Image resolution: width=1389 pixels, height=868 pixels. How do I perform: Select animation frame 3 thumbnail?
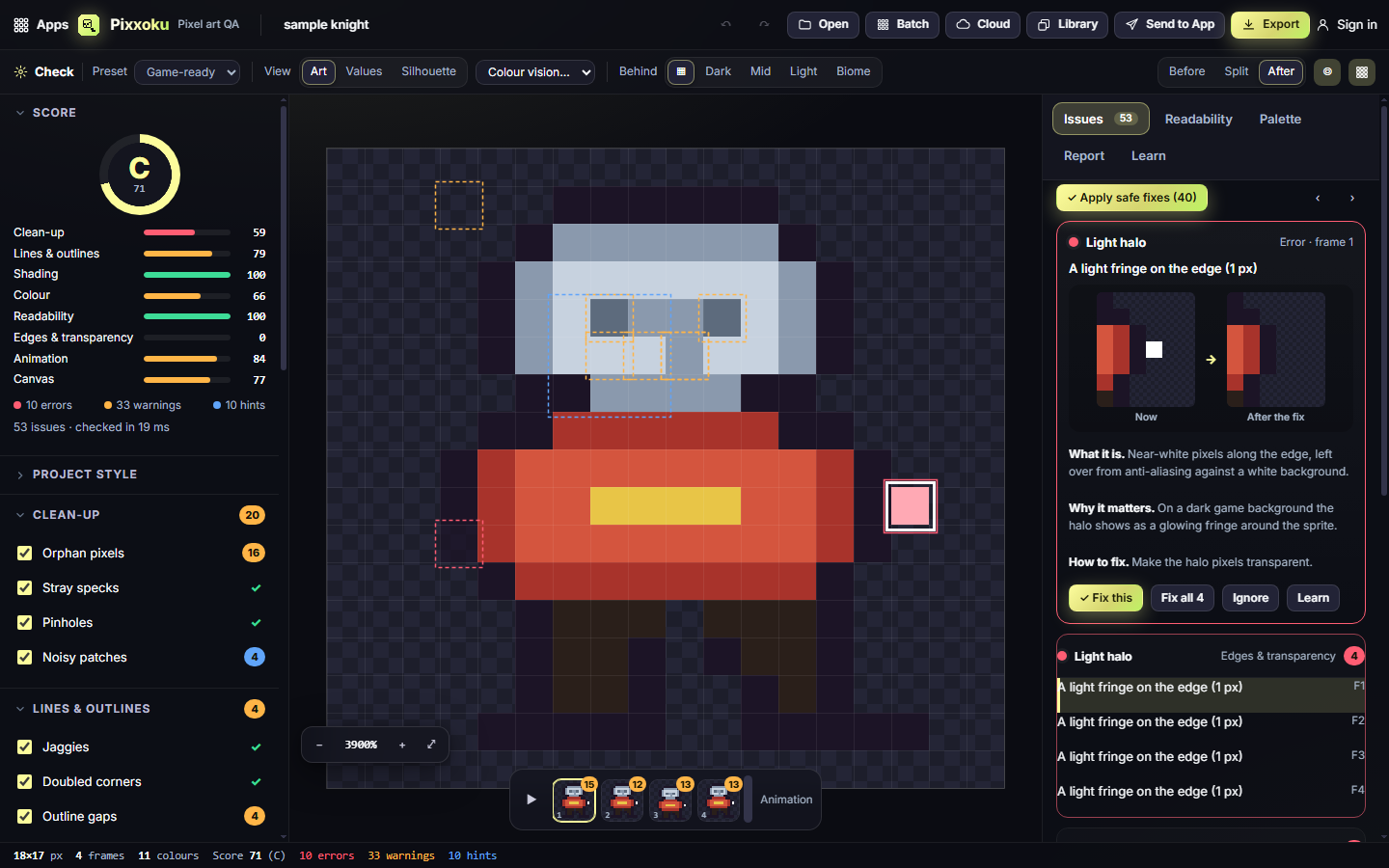[670, 800]
